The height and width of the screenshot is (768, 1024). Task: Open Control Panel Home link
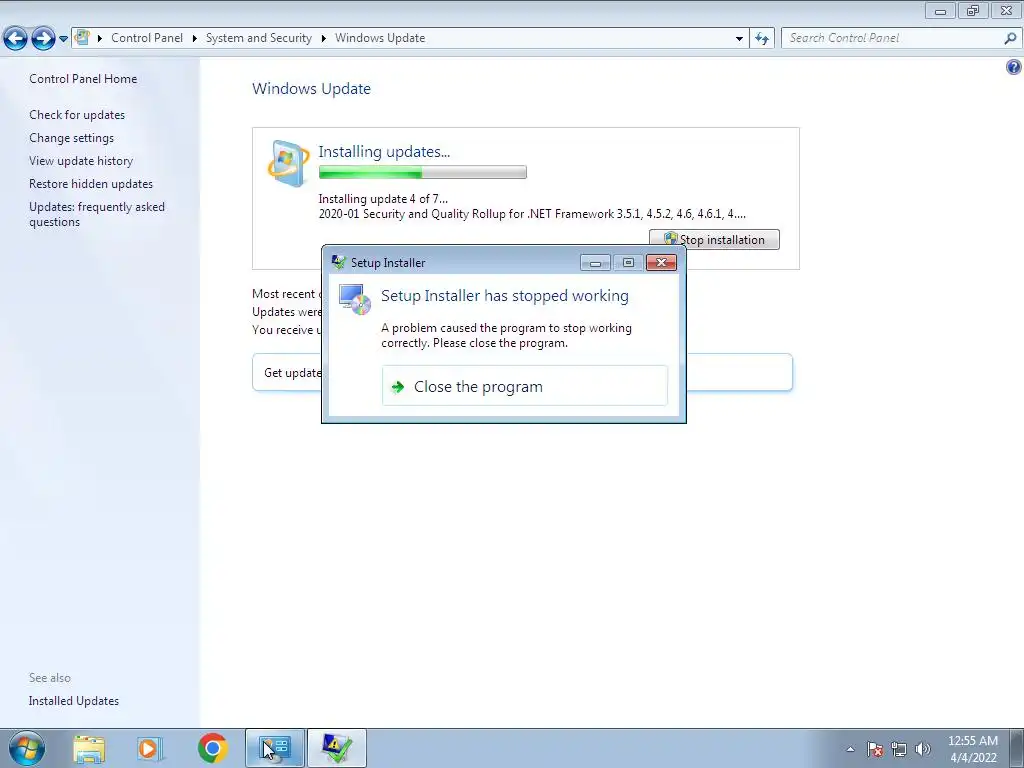tap(83, 79)
